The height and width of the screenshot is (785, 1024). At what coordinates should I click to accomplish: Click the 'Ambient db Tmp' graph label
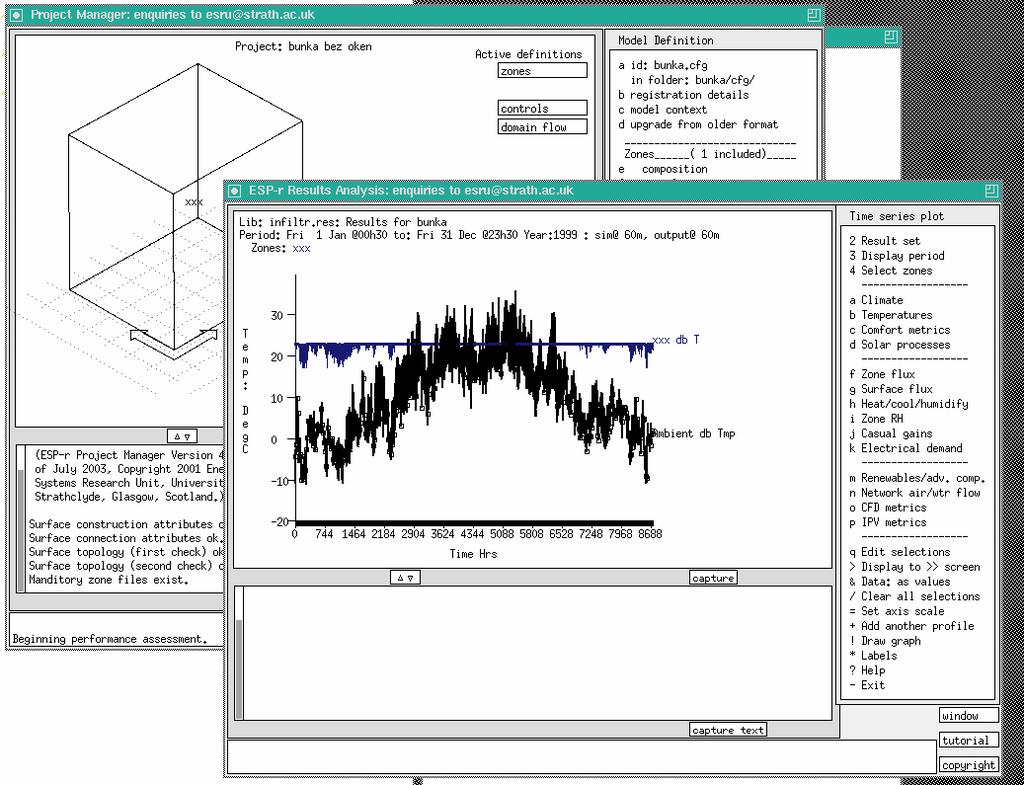pyautogui.click(x=693, y=434)
